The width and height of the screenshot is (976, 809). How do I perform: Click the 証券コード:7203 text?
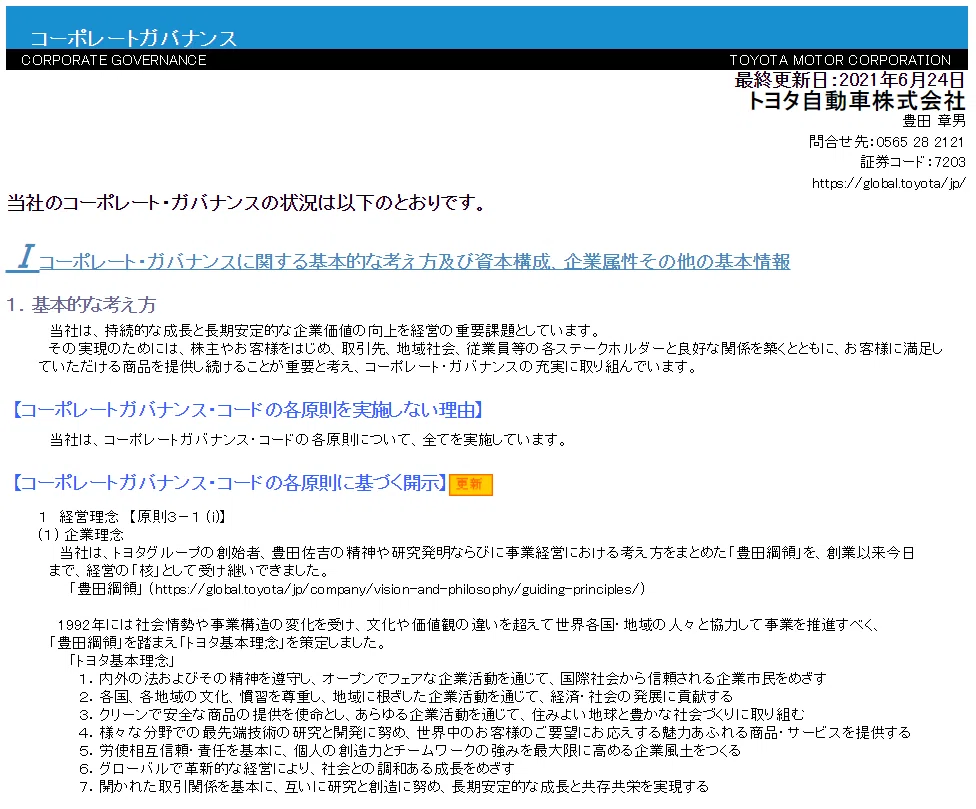point(913,162)
